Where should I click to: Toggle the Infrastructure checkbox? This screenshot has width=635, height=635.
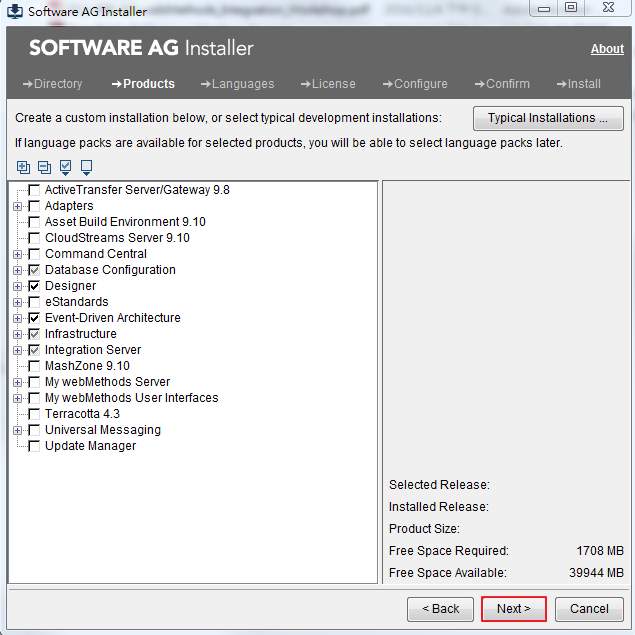pos(34,334)
